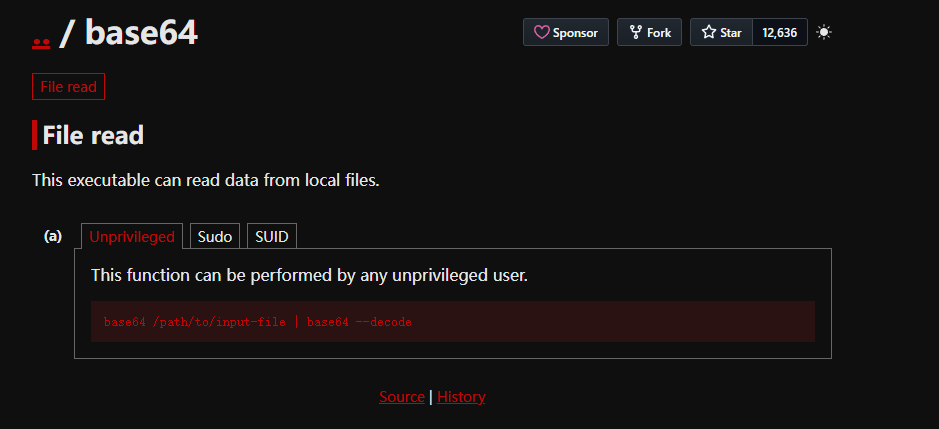Switch to the SUID tab
939x429 pixels.
pyautogui.click(x=272, y=237)
